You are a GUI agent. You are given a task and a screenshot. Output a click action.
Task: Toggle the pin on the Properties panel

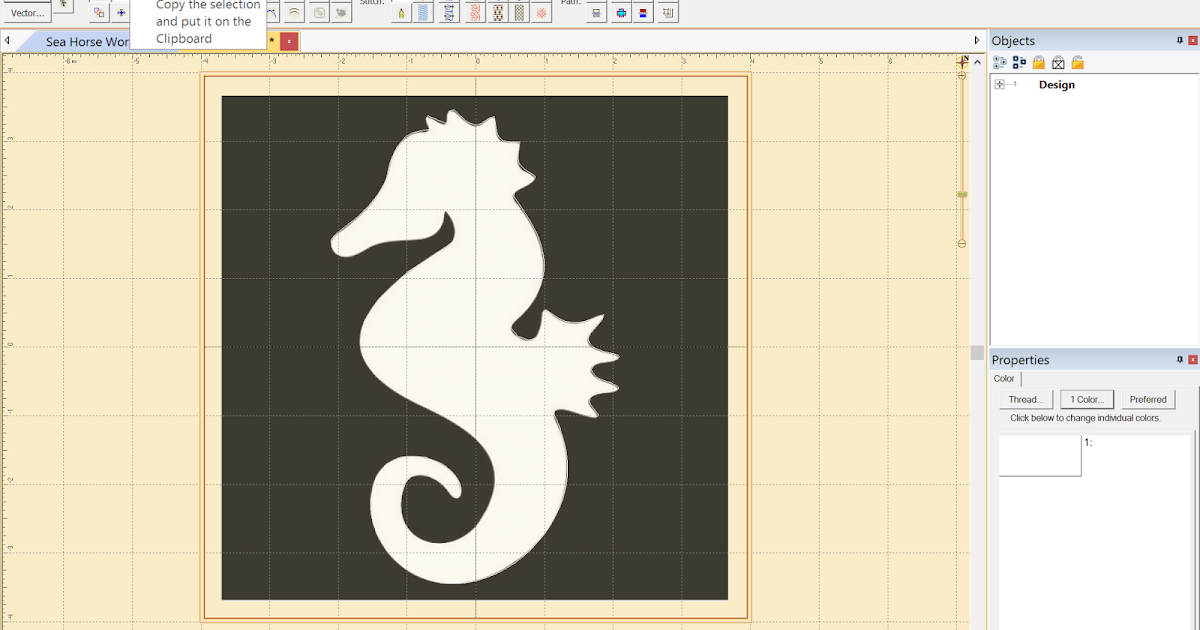click(1180, 359)
